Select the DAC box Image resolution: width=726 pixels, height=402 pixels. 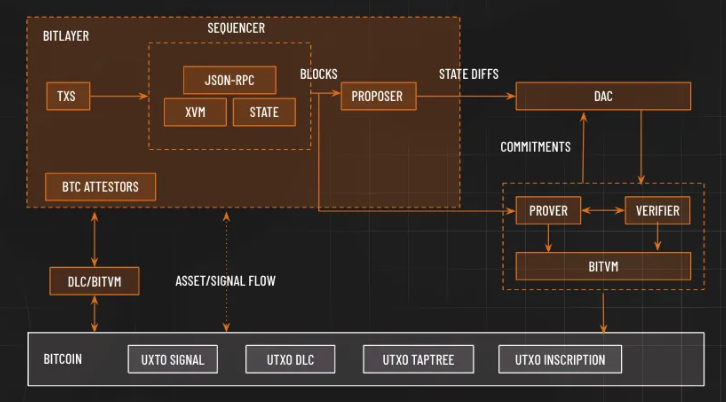coord(603,97)
